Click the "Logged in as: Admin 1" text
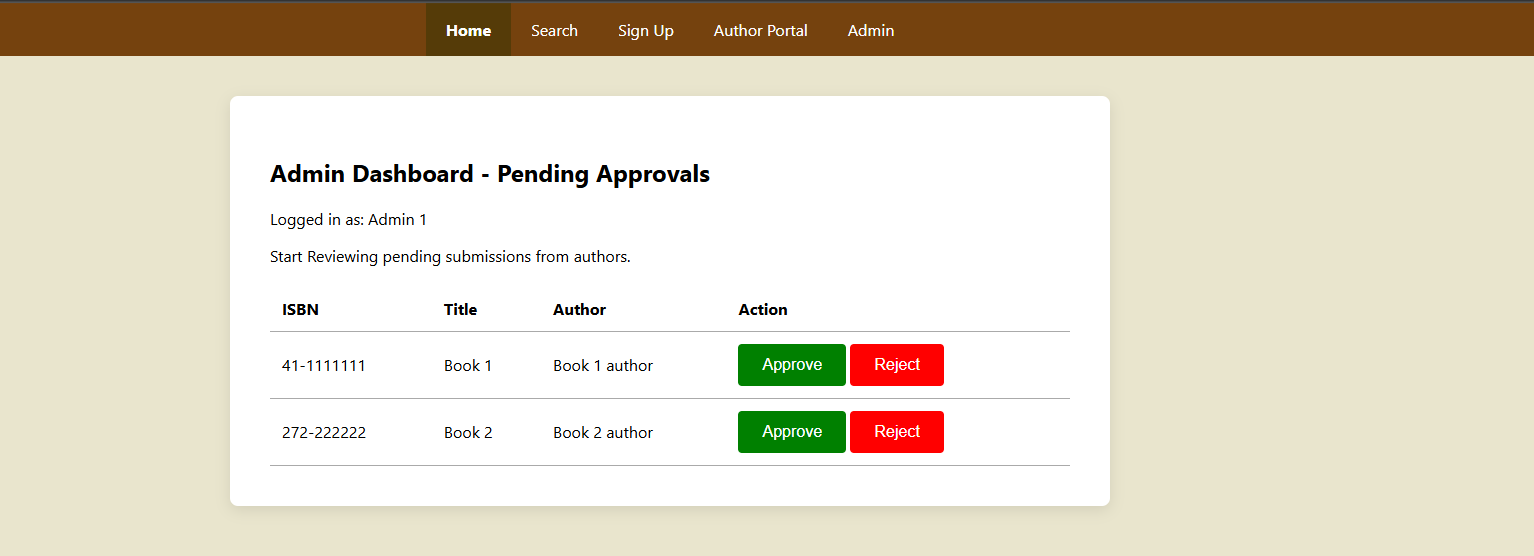 (348, 220)
